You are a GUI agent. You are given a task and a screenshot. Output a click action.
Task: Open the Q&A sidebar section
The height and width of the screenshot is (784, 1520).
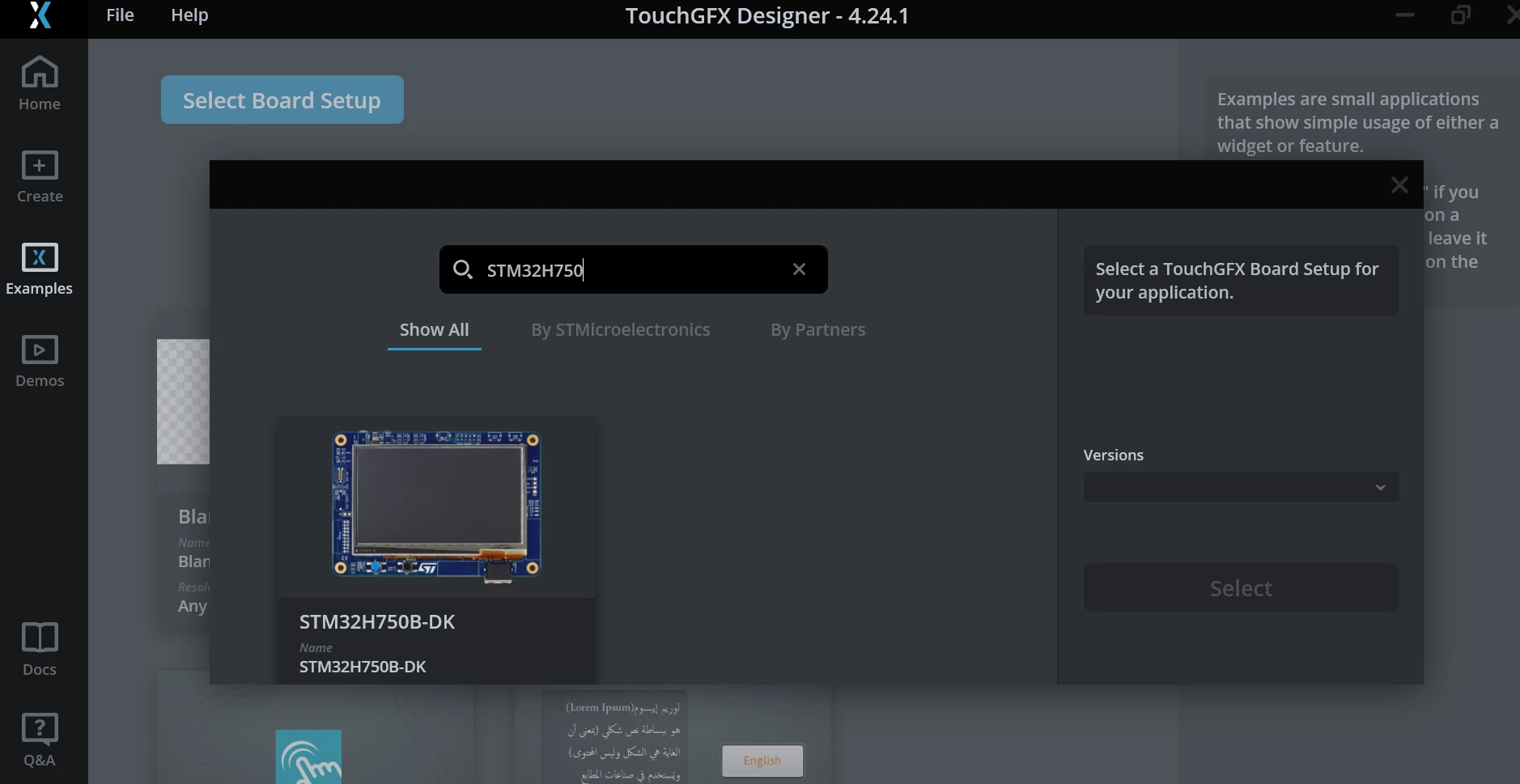(x=40, y=740)
